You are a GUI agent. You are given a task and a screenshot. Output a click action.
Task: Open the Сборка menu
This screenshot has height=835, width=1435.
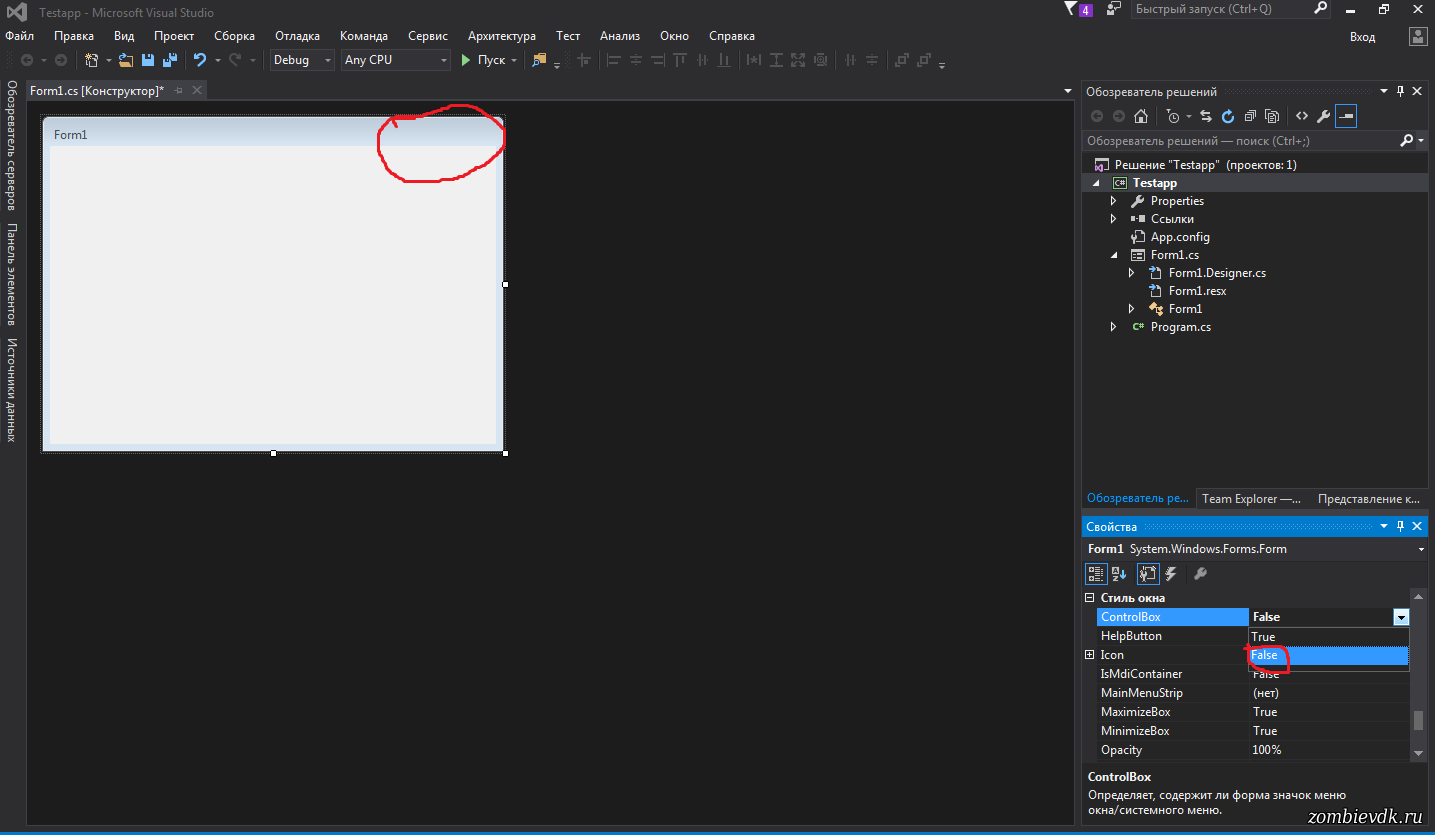[x=234, y=36]
